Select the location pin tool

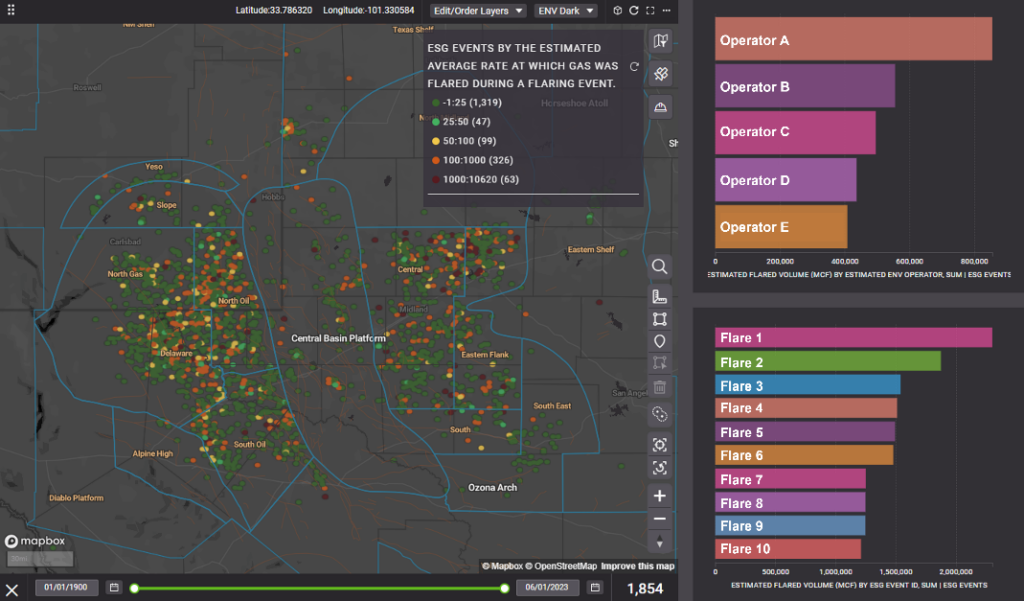(659, 341)
